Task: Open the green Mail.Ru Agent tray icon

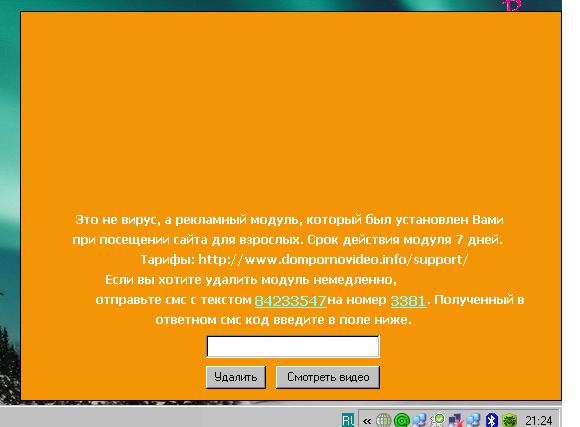Action: (x=401, y=420)
